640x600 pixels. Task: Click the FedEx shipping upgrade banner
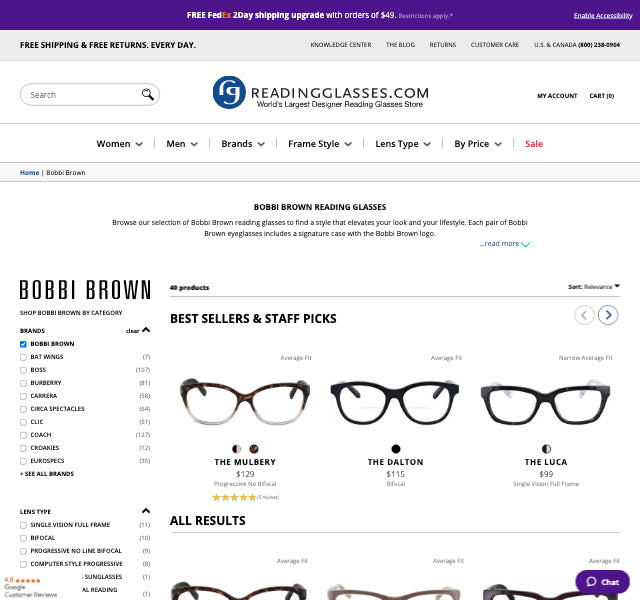click(320, 15)
